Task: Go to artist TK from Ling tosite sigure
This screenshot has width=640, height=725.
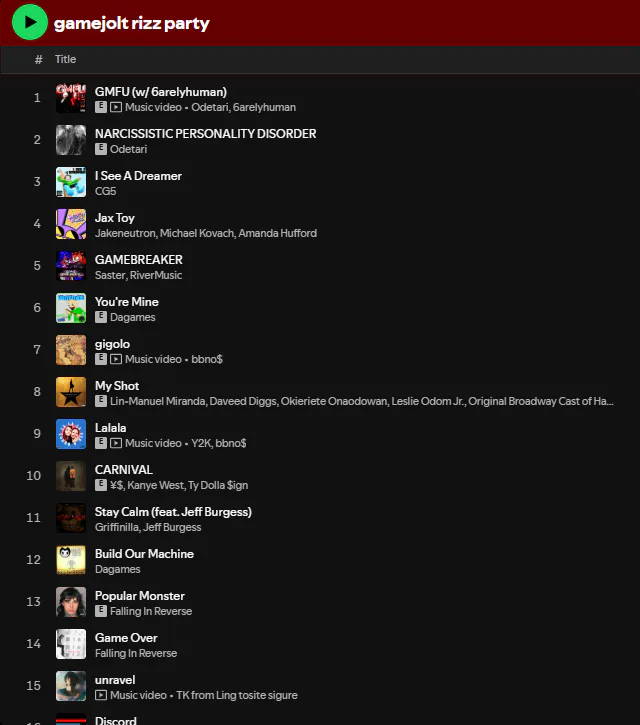Action: [237, 696]
